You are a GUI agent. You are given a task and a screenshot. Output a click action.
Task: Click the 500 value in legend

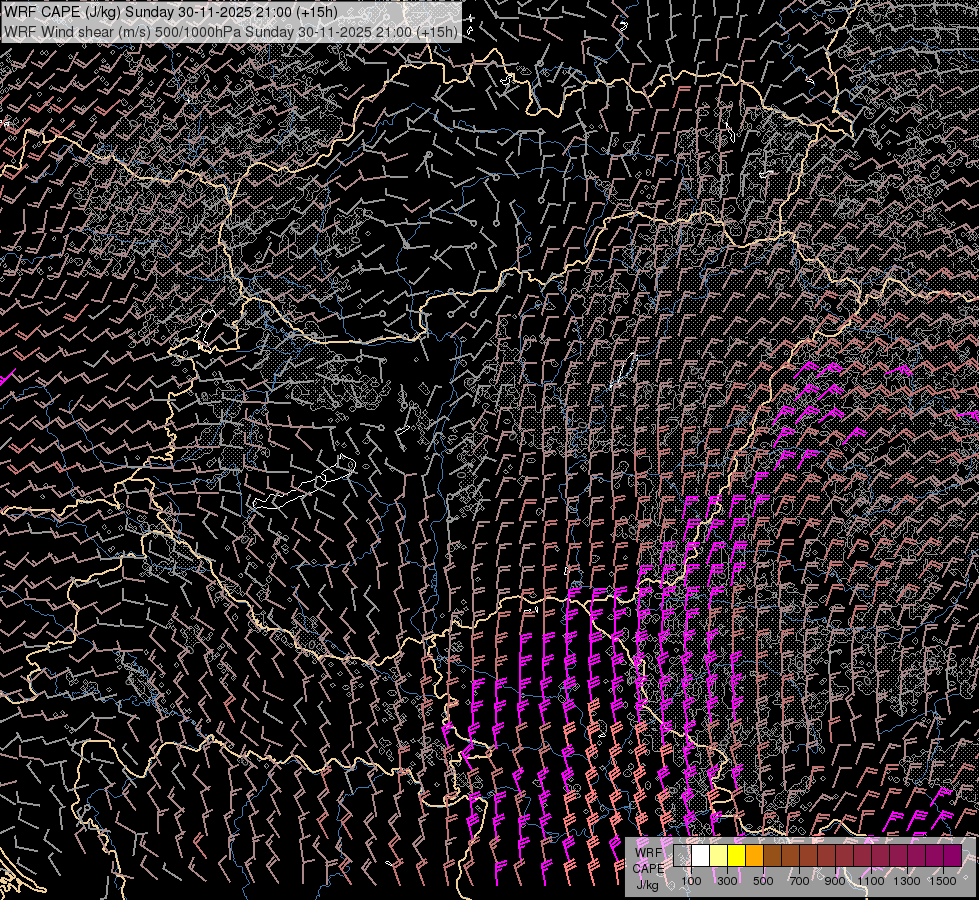click(x=763, y=881)
